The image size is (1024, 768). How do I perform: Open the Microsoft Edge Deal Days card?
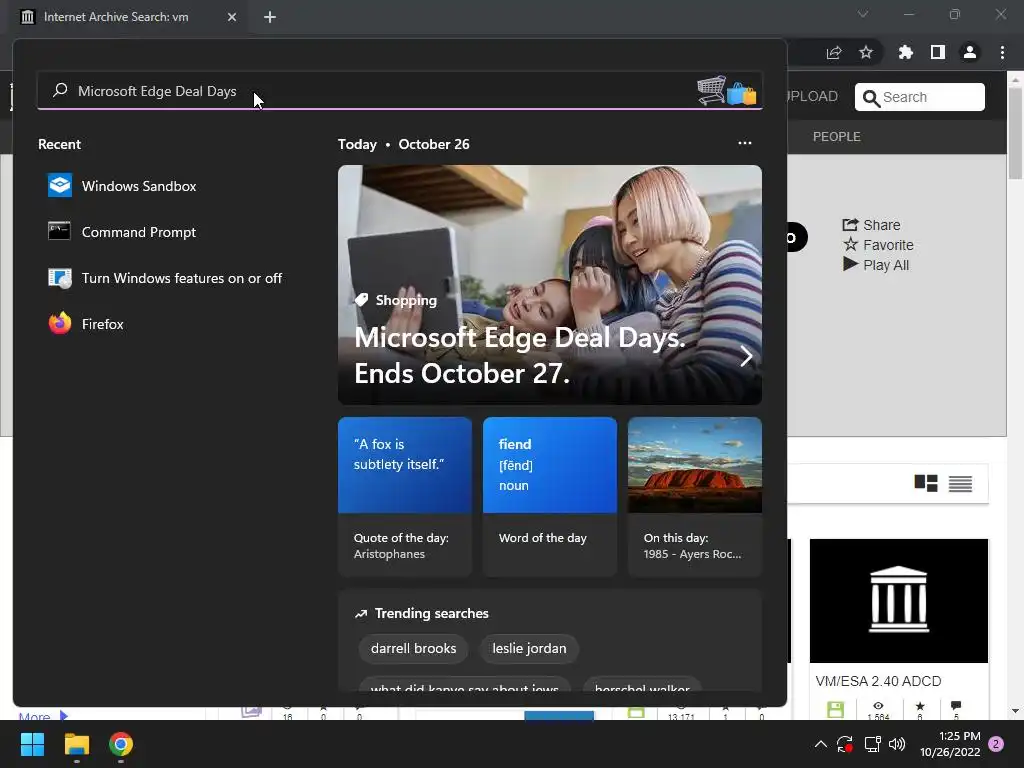[549, 285]
